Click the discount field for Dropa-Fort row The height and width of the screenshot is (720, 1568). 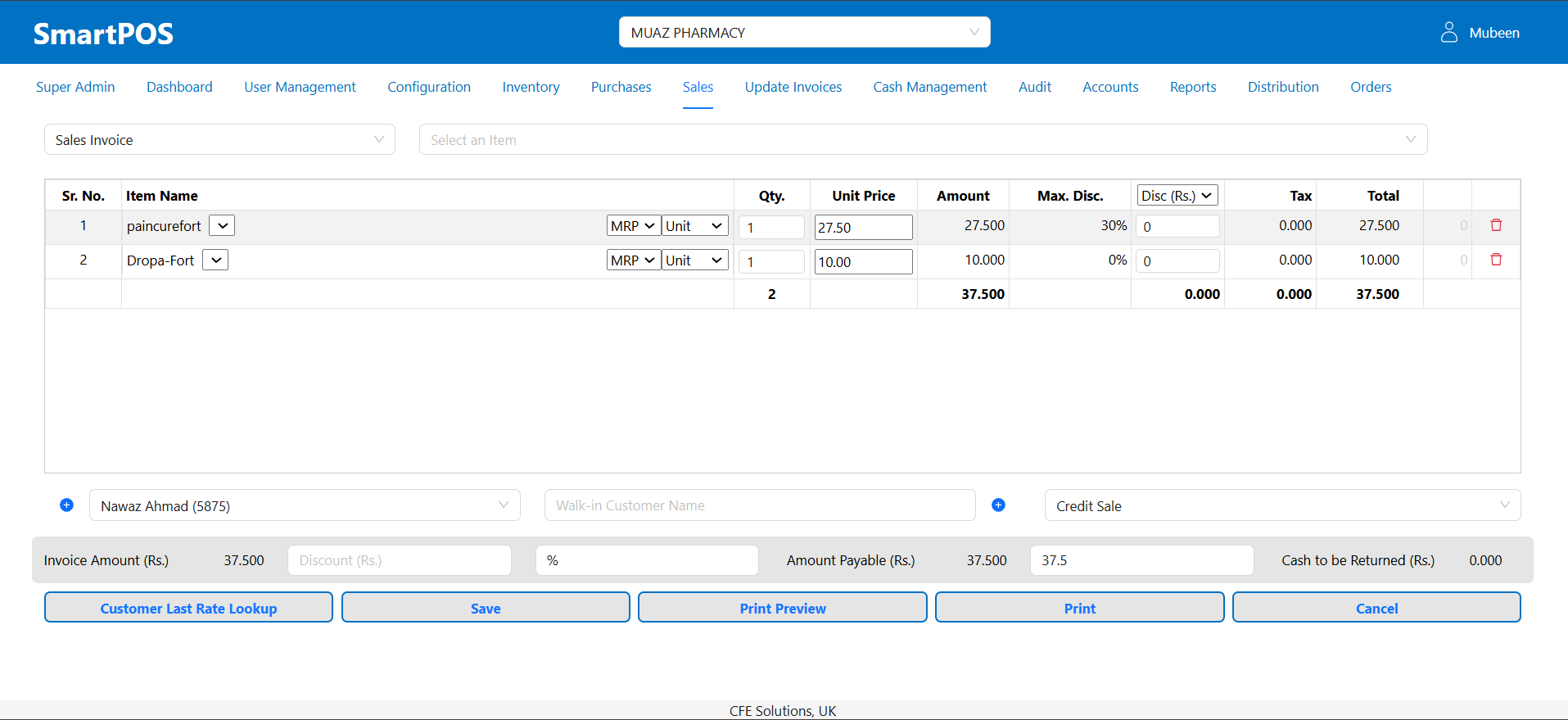1177,260
